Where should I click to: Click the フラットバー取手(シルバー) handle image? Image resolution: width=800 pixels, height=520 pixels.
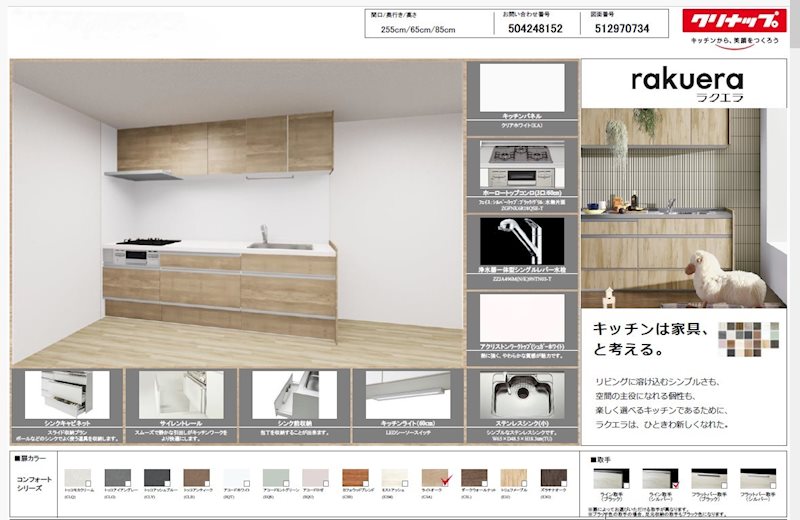[758, 479]
